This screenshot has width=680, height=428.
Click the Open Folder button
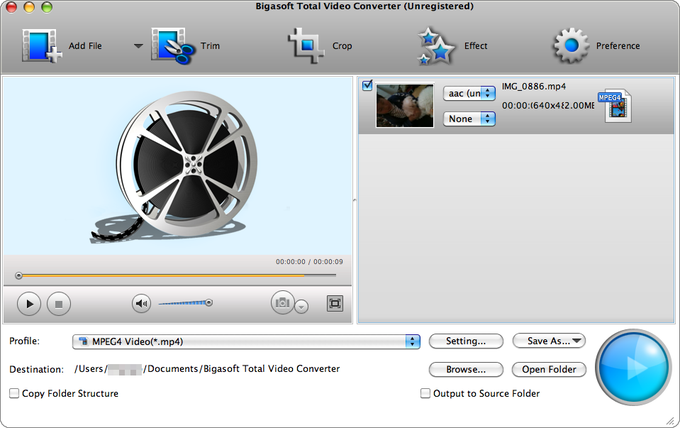click(549, 369)
